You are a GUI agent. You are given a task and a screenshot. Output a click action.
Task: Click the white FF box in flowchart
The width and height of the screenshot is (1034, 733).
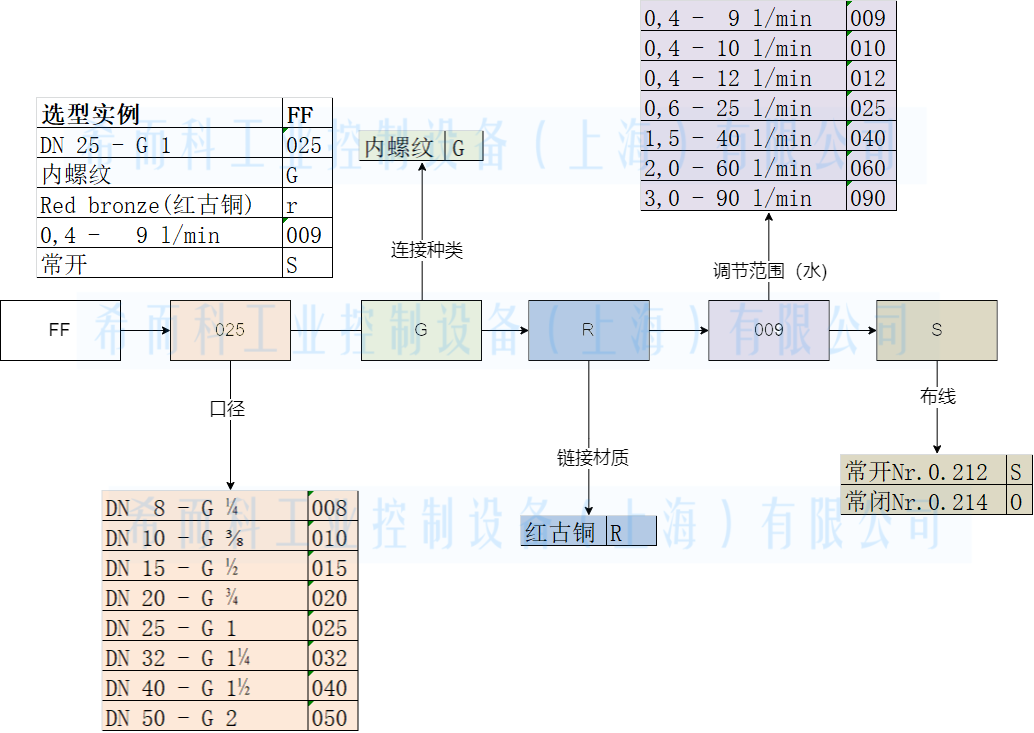[60, 329]
